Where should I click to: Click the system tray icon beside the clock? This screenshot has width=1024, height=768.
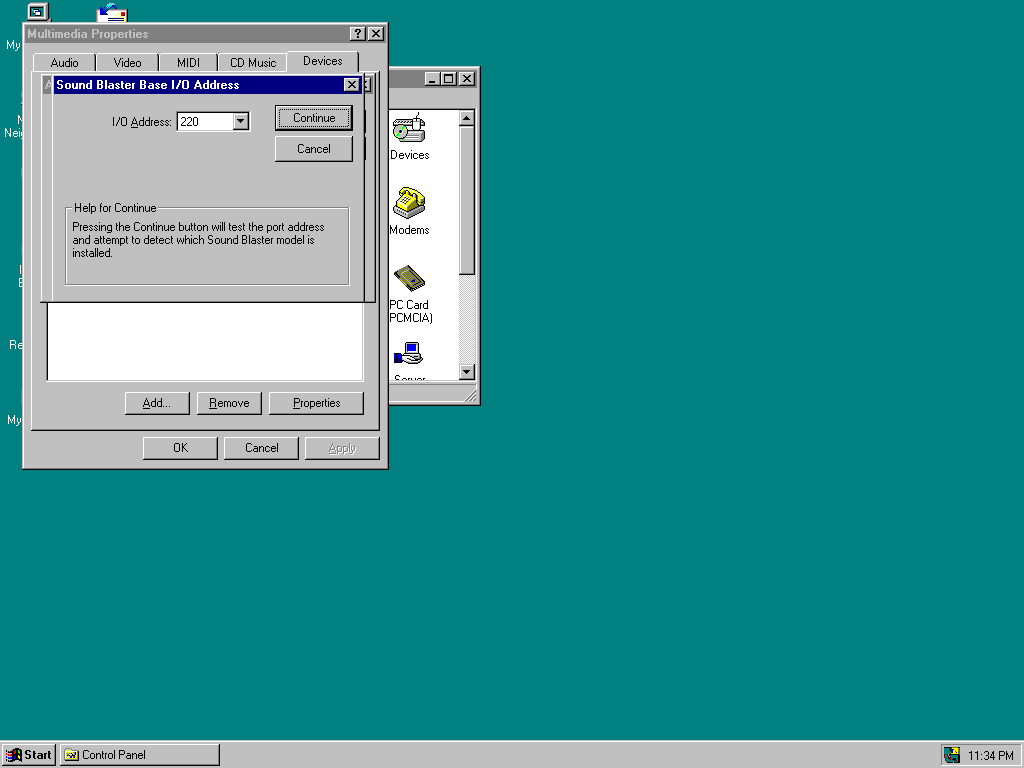click(x=952, y=755)
